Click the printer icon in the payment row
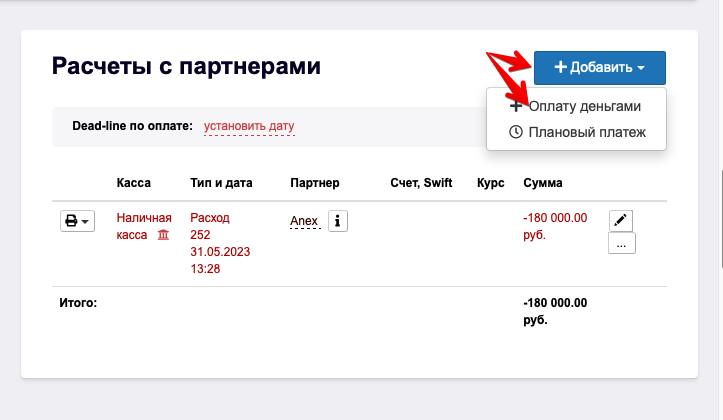Image resolution: width=723 pixels, height=420 pixels. (x=71, y=221)
